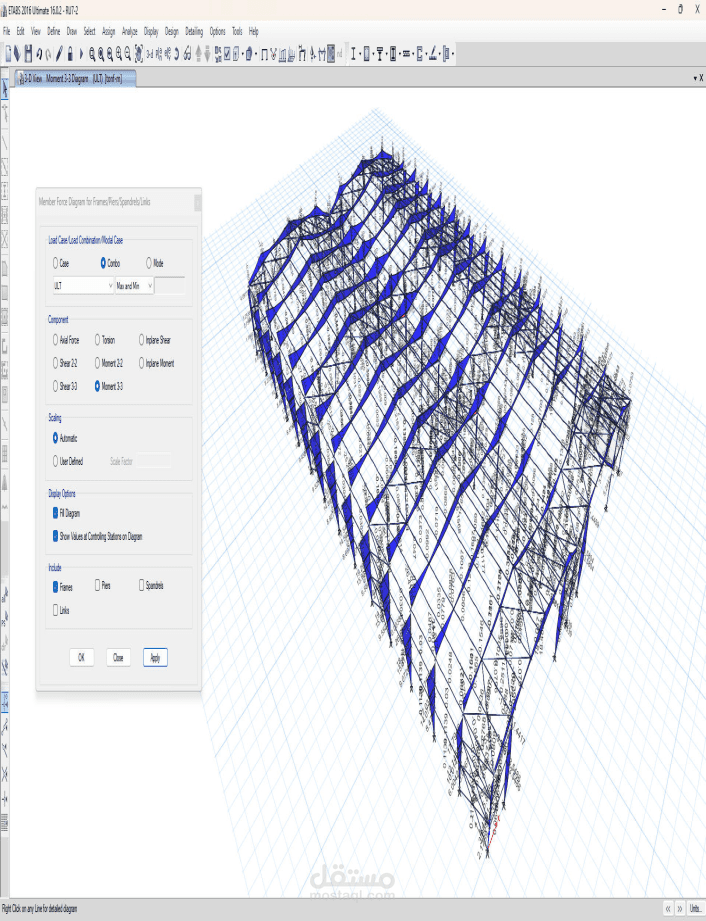Click the Steel Frame Design I-beam icon

pyautogui.click(x=353, y=54)
